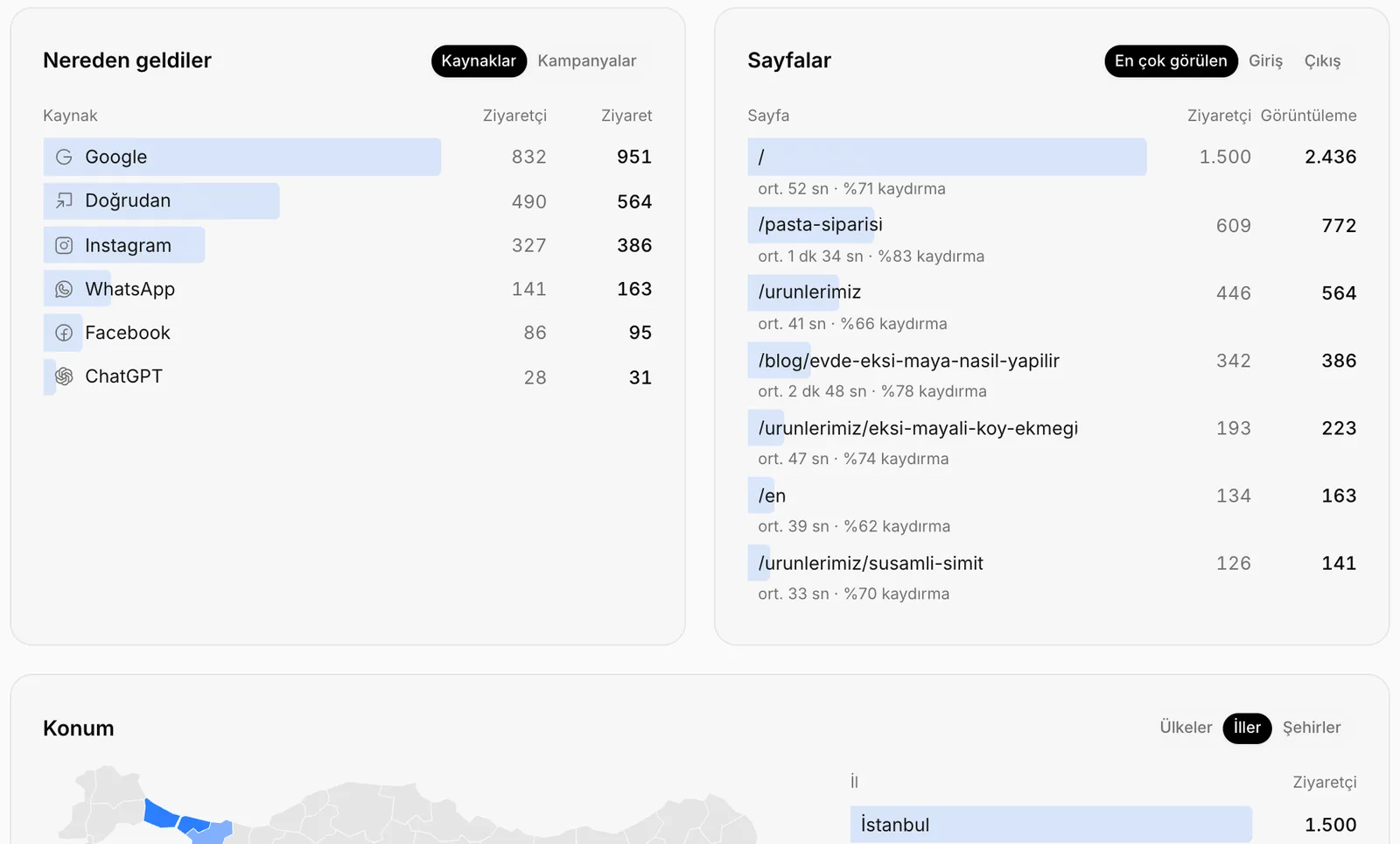
Task: Open the Google source row
Action: click(x=347, y=157)
